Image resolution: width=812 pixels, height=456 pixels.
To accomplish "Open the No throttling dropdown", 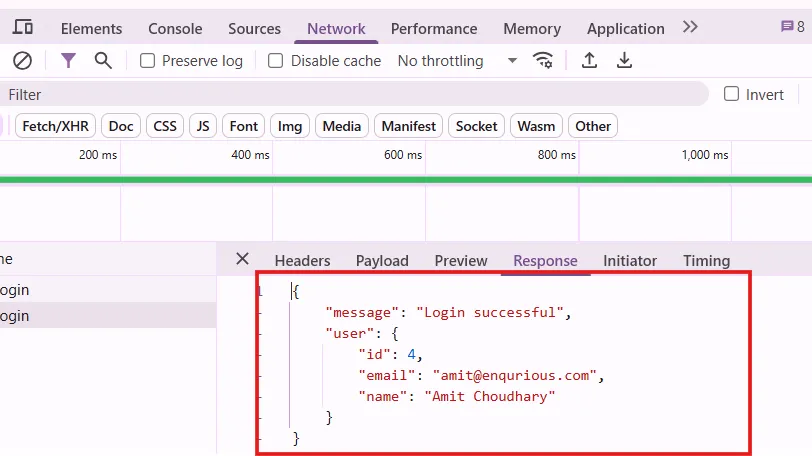I will pyautogui.click(x=457, y=61).
